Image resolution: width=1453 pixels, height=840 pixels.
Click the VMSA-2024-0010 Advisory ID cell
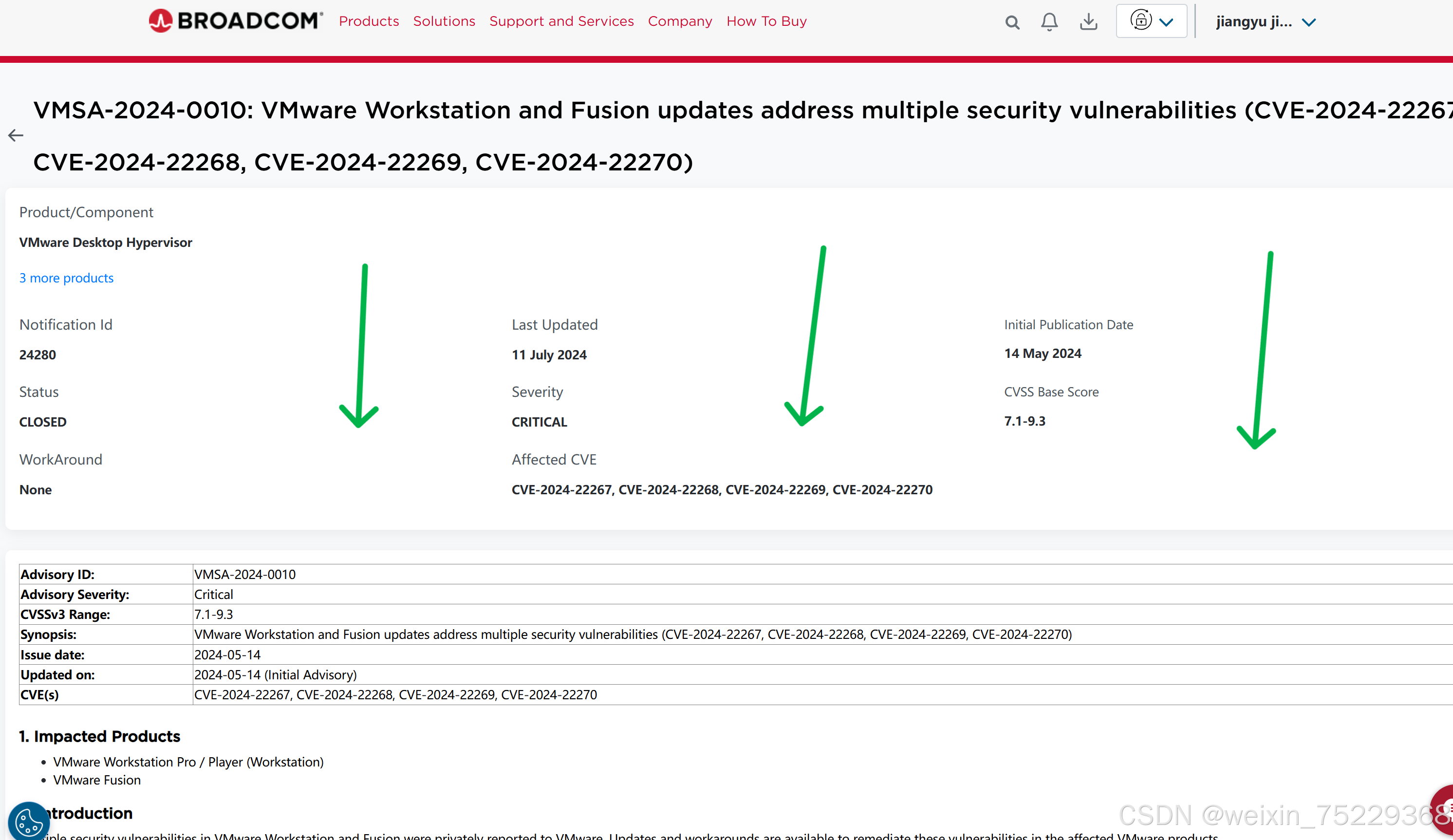coord(245,574)
